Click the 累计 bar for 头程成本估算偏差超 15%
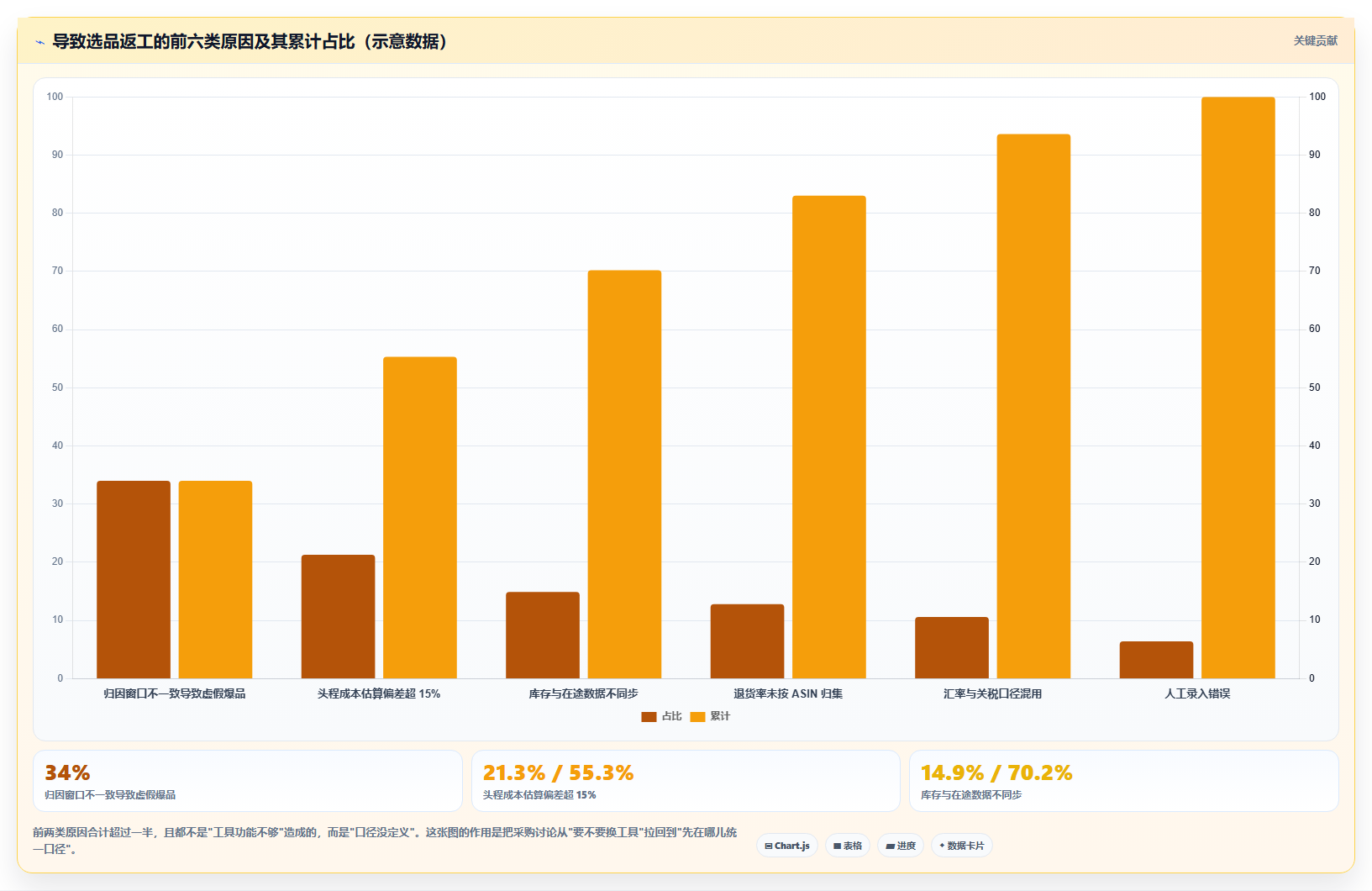 click(420, 517)
